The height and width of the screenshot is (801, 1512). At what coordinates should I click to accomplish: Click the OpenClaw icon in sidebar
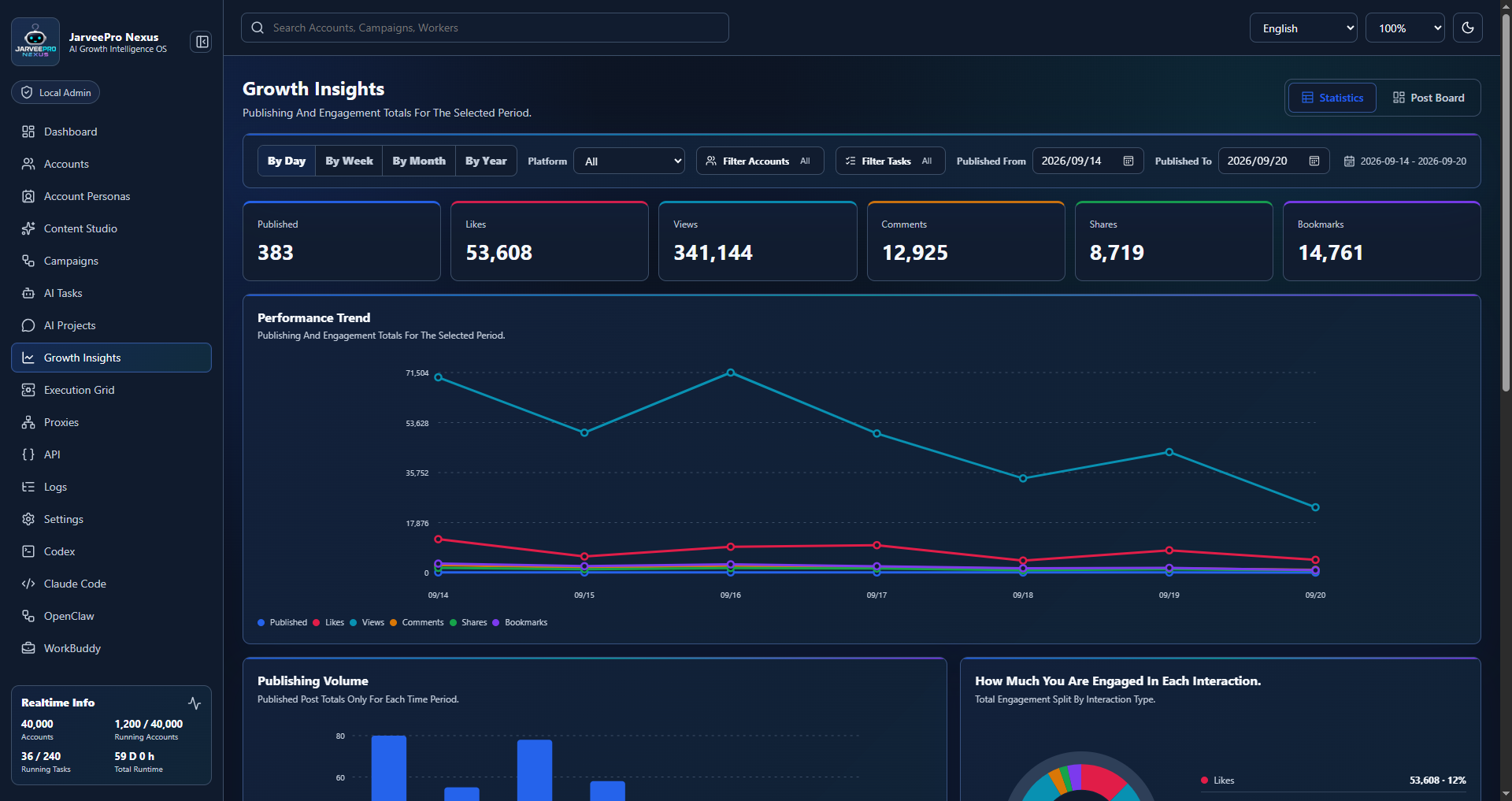tap(28, 616)
